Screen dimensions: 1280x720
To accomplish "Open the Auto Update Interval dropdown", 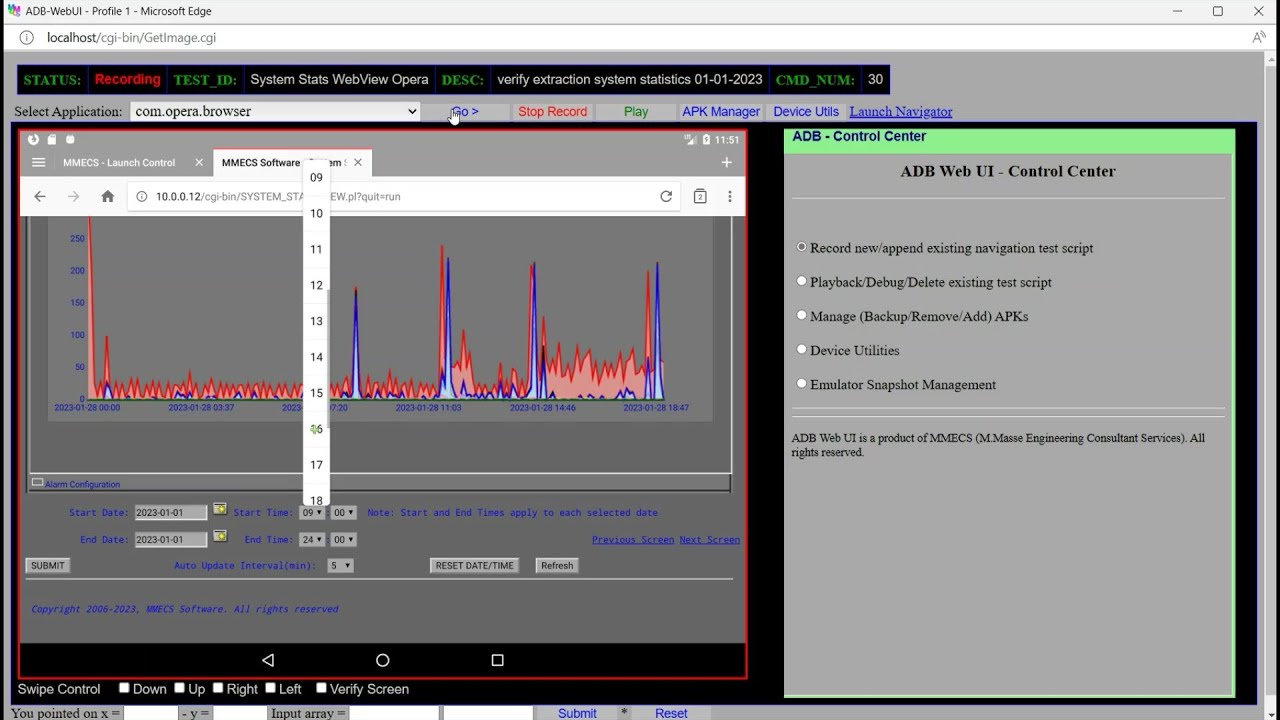I will 340,565.
